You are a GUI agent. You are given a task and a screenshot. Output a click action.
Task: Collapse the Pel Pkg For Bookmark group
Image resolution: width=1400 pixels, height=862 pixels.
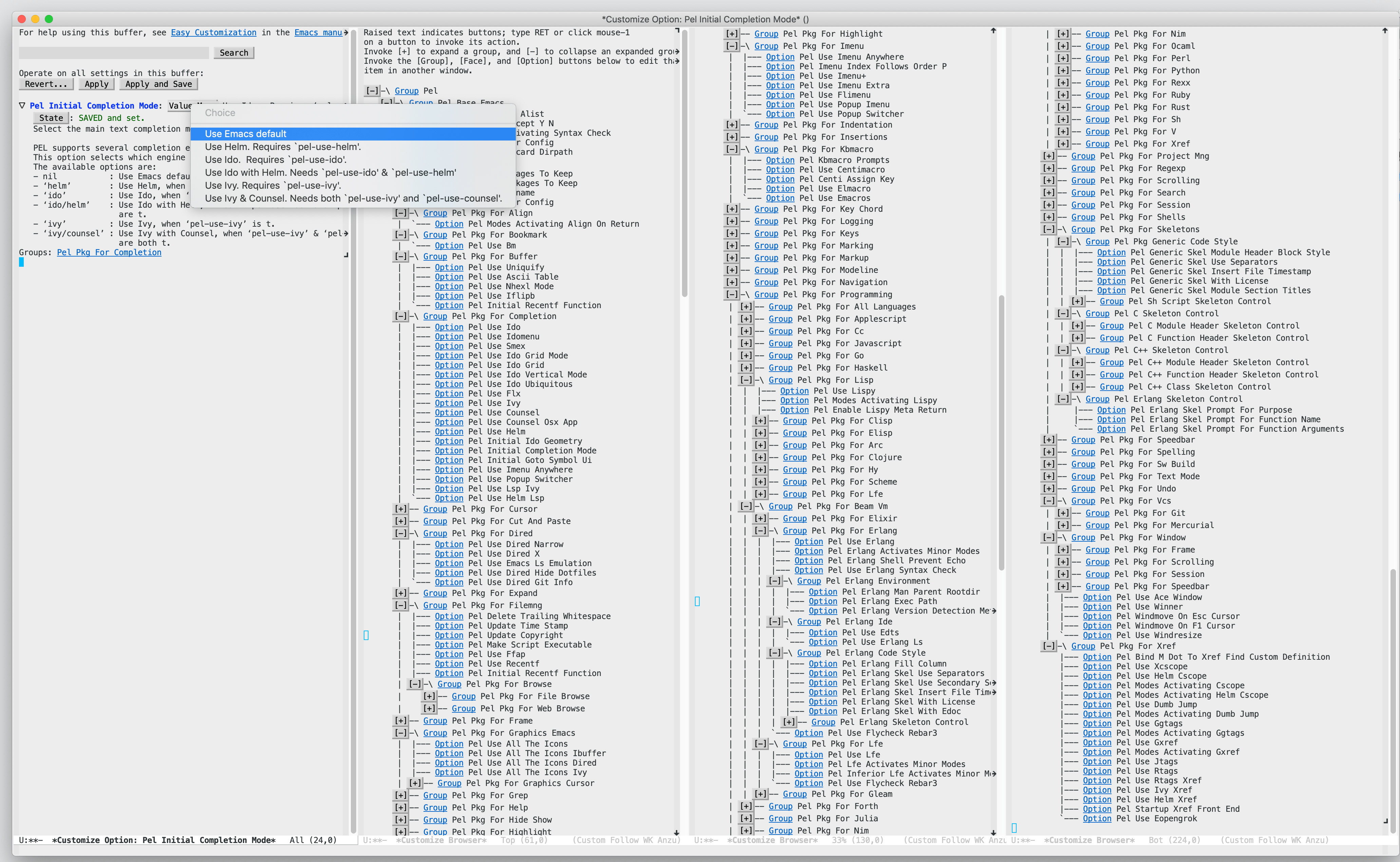click(x=401, y=235)
